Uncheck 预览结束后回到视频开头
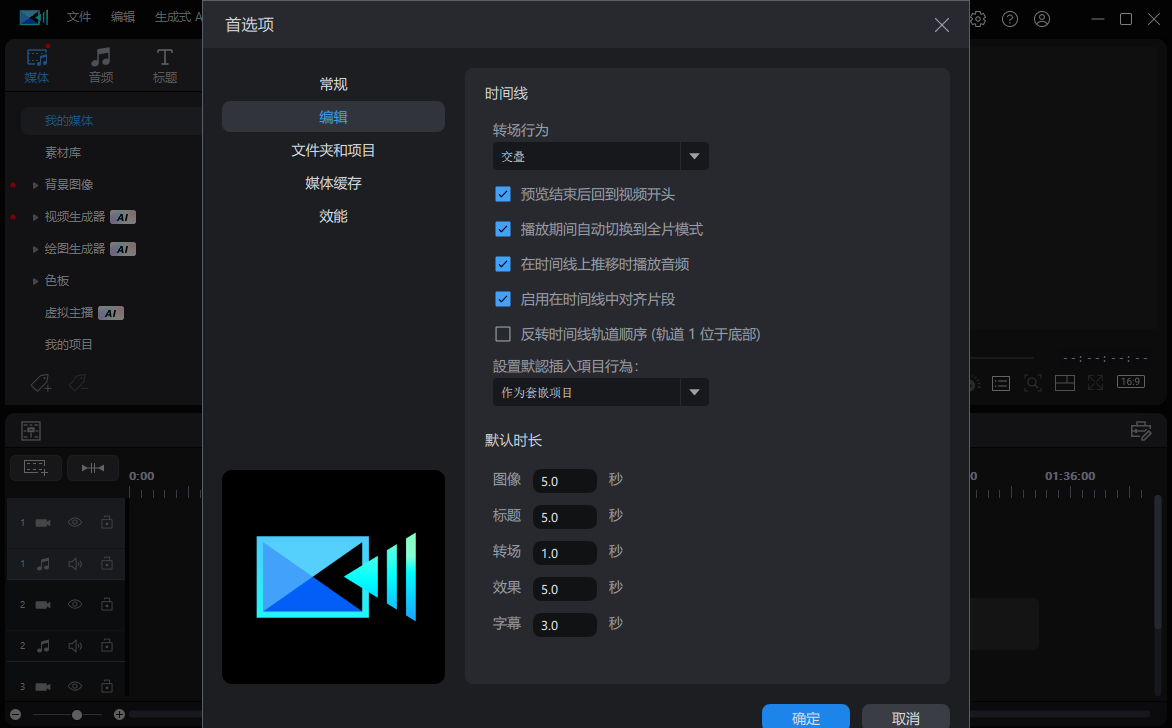The width and height of the screenshot is (1172, 728). click(x=503, y=194)
